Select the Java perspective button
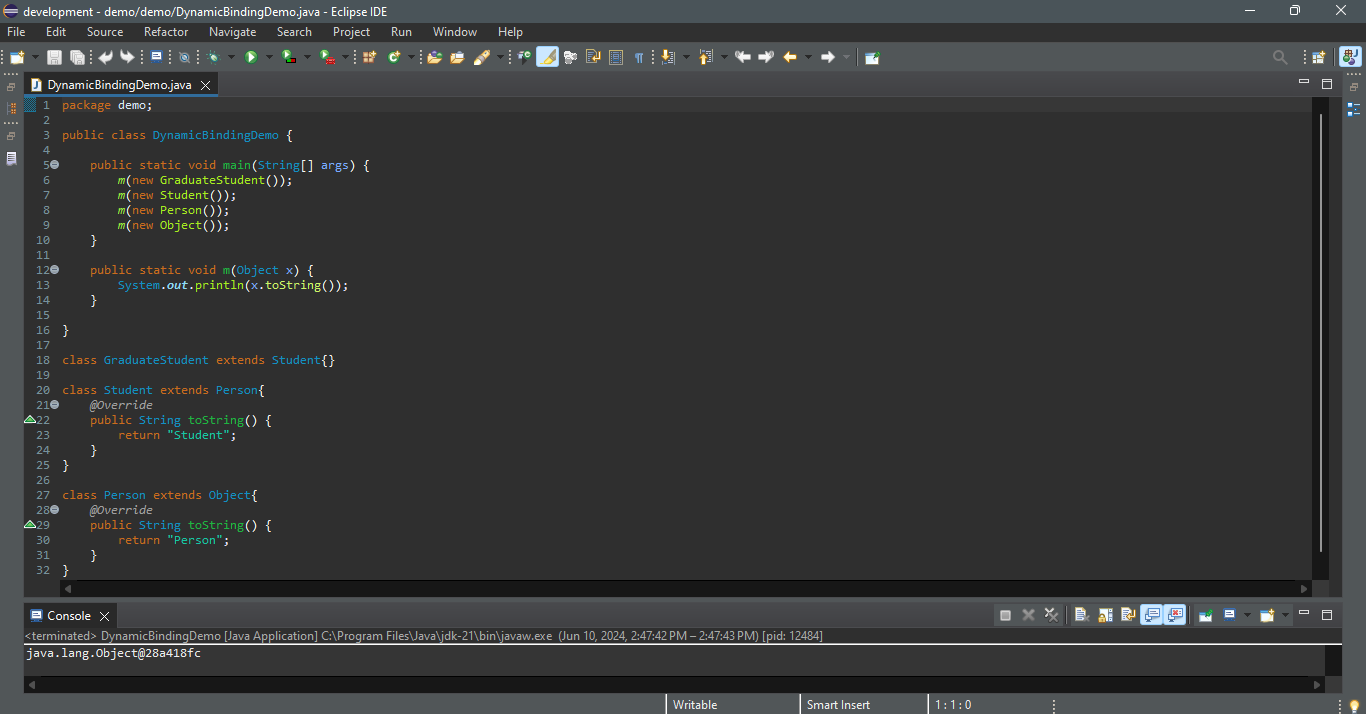 coord(1350,57)
